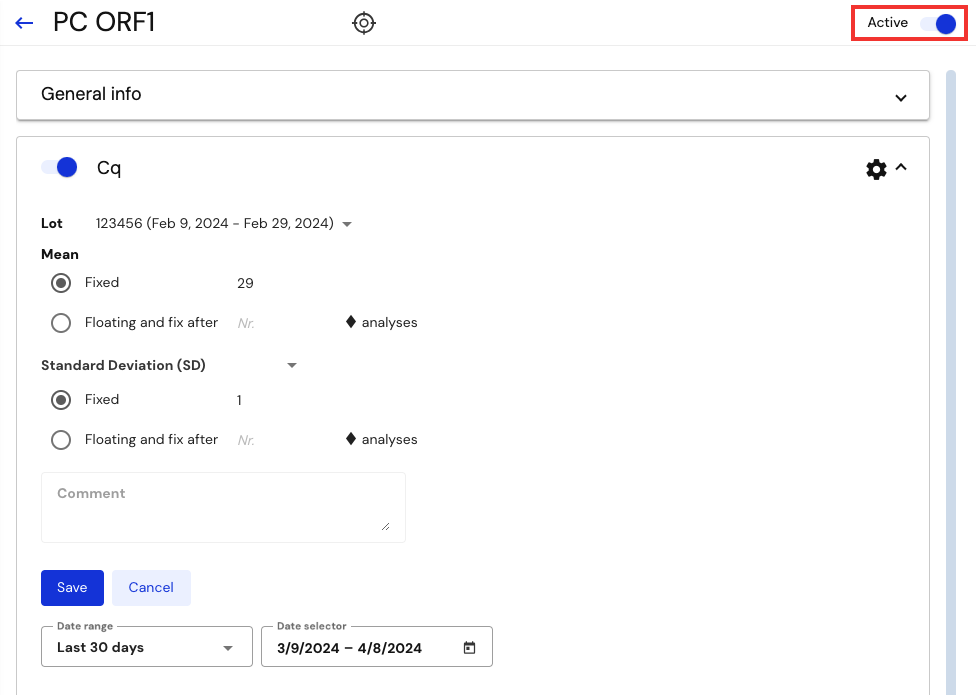Save the Cq settings
The image size is (976, 695).
72,587
